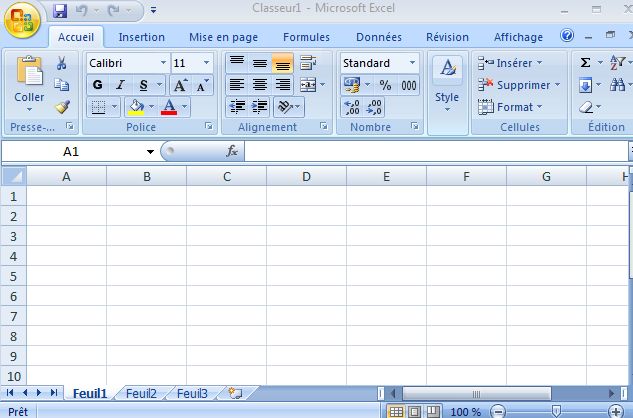The width and height of the screenshot is (633, 418).
Task: Click the AutoSum sigma icon
Action: pyautogui.click(x=586, y=63)
